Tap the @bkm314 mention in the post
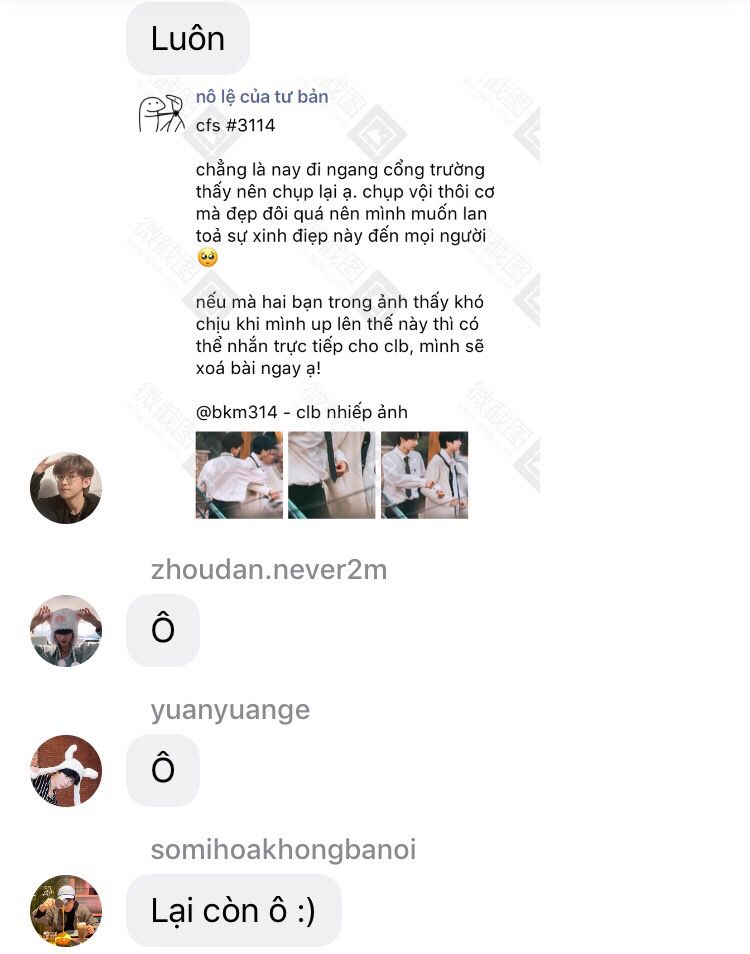 coord(236,413)
